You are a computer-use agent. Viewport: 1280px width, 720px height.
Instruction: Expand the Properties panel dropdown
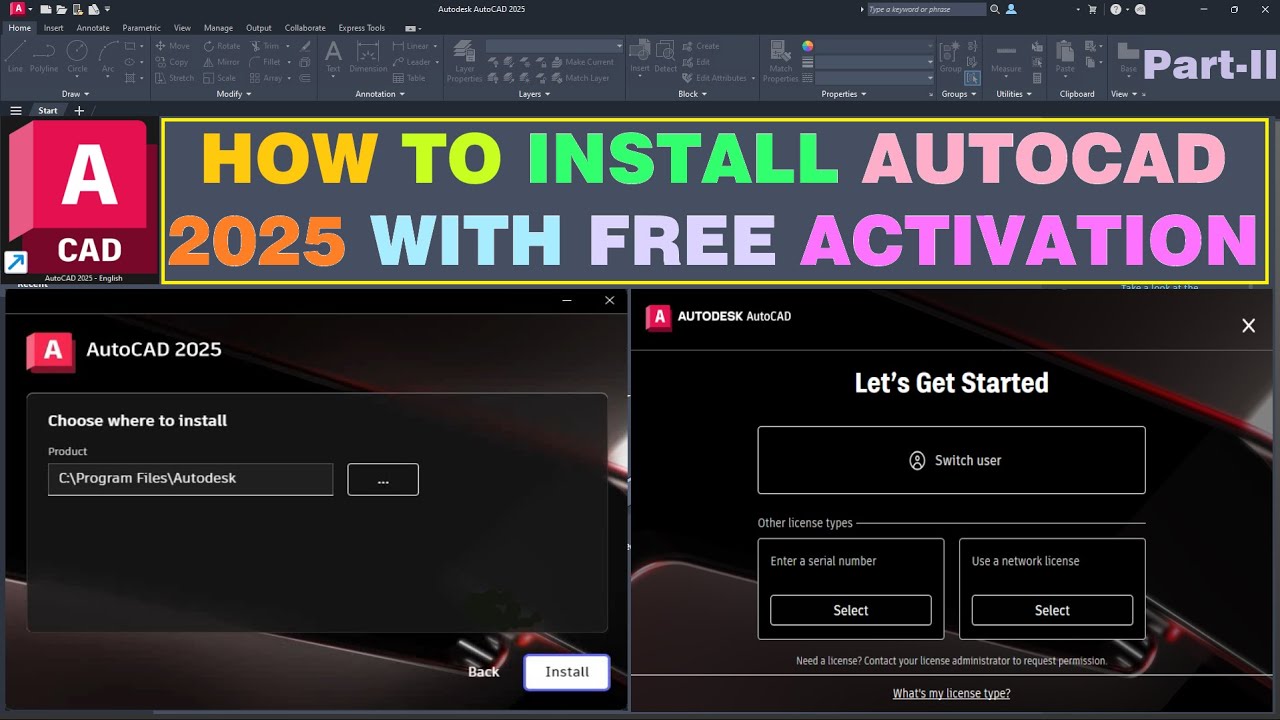tap(844, 94)
